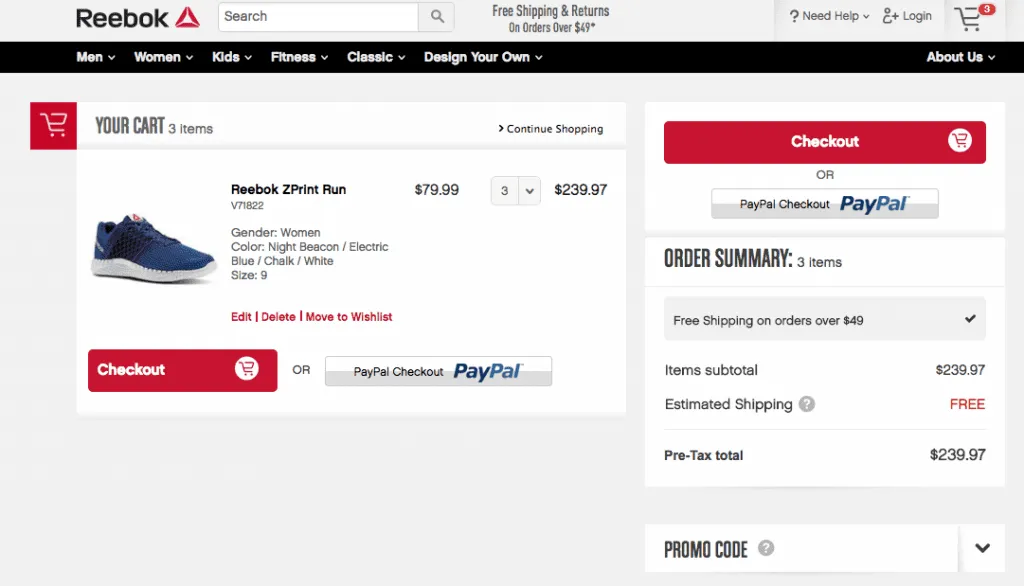Open the Kids menu
The image size is (1024, 586).
[231, 57]
